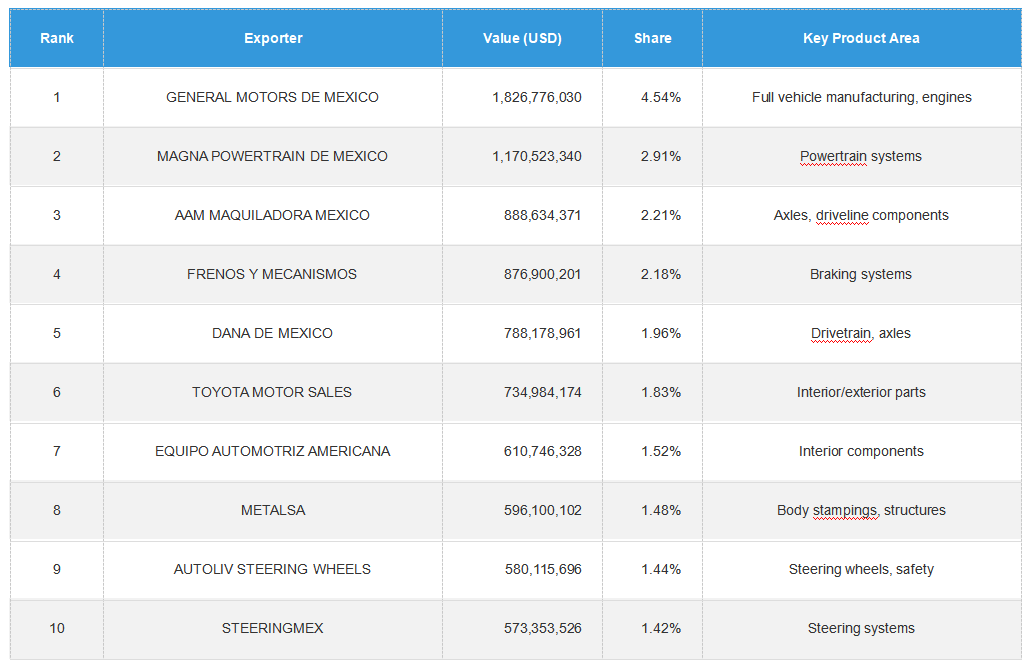Select the Share column header
1031x669 pixels.
point(652,38)
